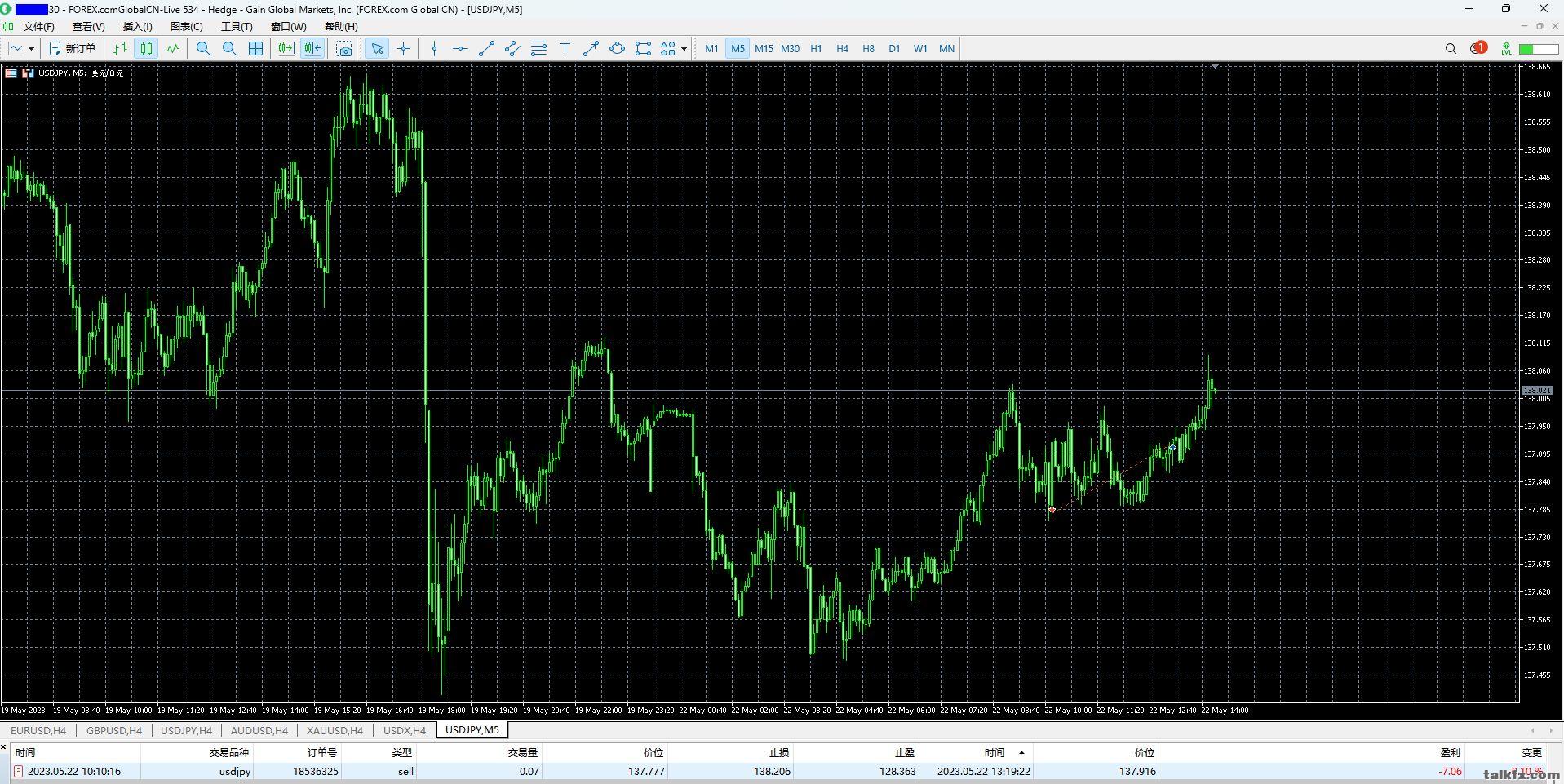
Task: Open the 图表(C) menu
Action: 186,27
